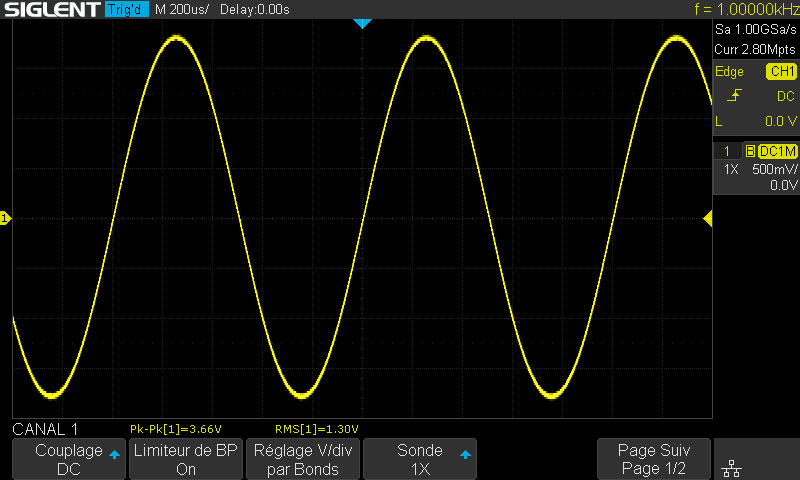Click the Trig'd status indicator
Image resolution: width=800 pixels, height=480 pixels.
pyautogui.click(x=127, y=9)
